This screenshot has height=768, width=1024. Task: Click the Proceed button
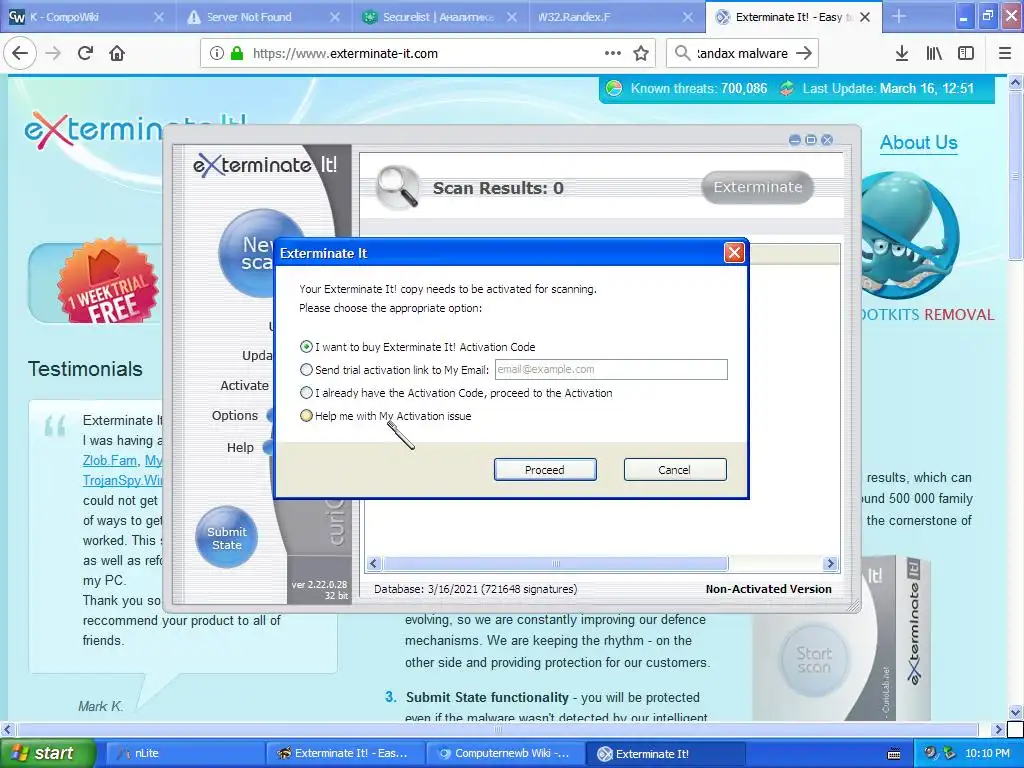pyautogui.click(x=545, y=470)
